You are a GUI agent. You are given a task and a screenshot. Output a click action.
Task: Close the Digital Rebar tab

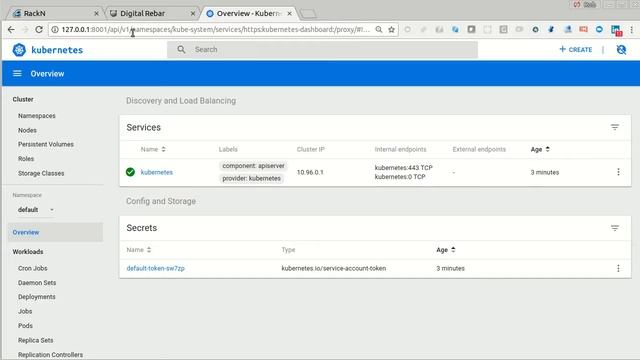click(193, 13)
